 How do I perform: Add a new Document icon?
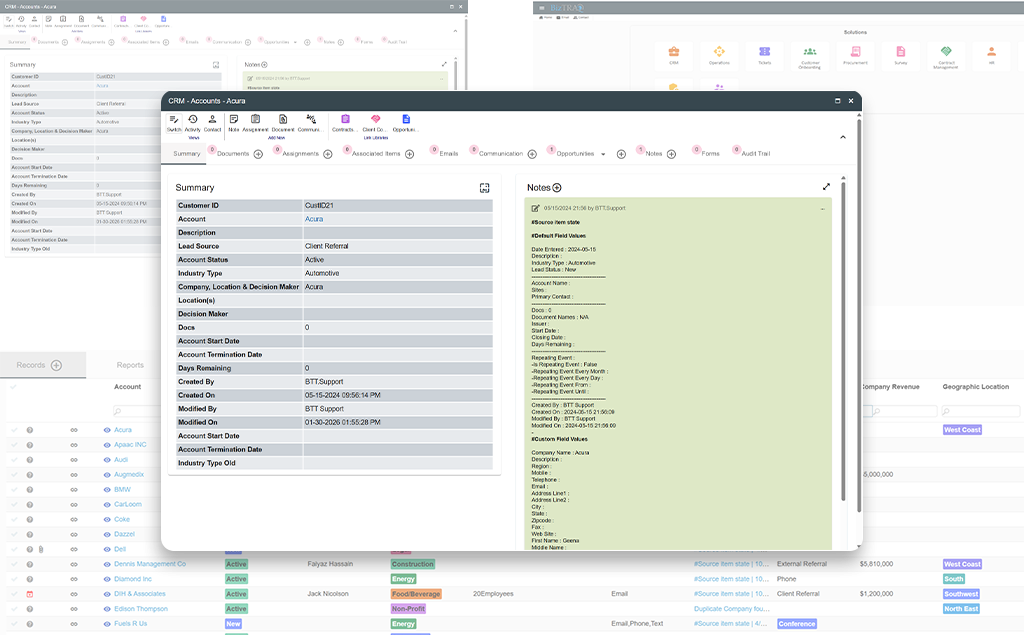click(283, 120)
